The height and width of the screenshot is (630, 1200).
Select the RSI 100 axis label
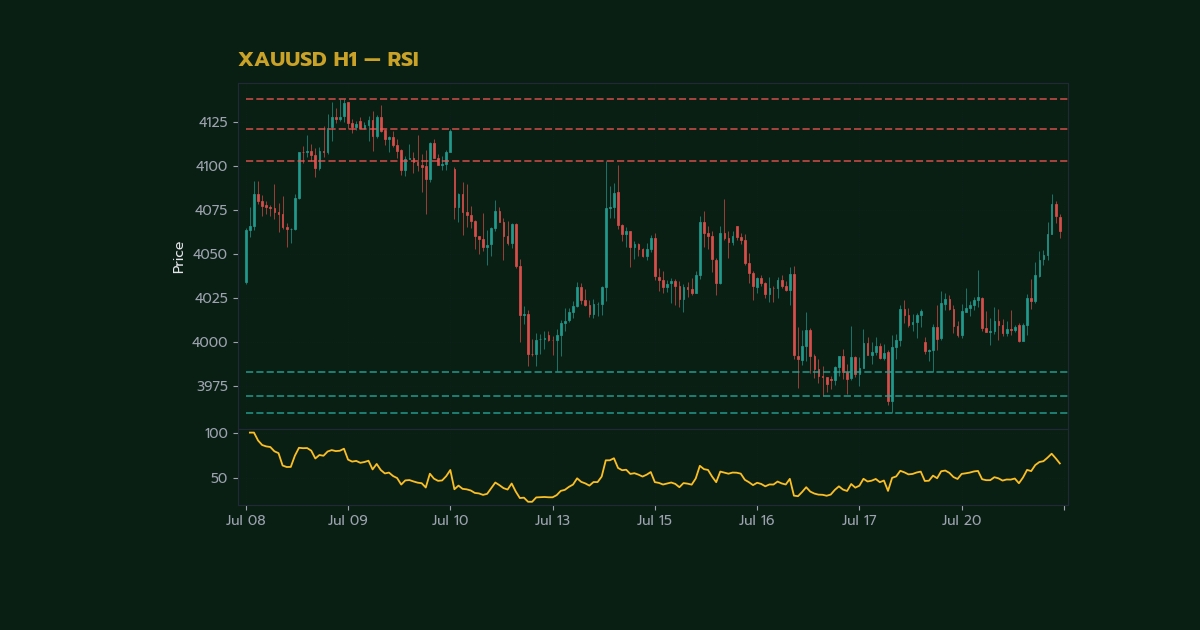click(217, 433)
